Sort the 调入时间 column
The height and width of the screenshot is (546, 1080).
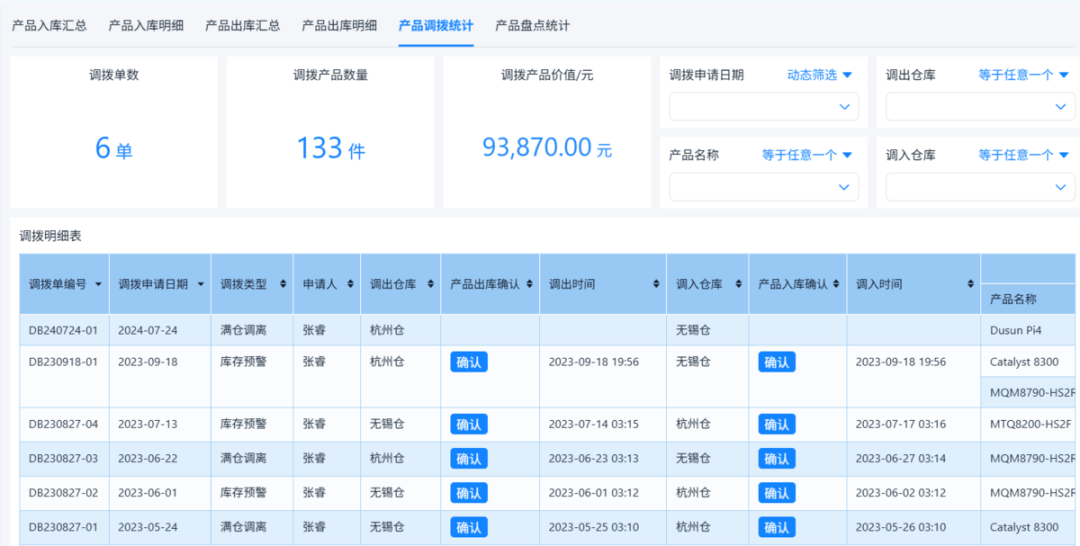[x=970, y=284]
